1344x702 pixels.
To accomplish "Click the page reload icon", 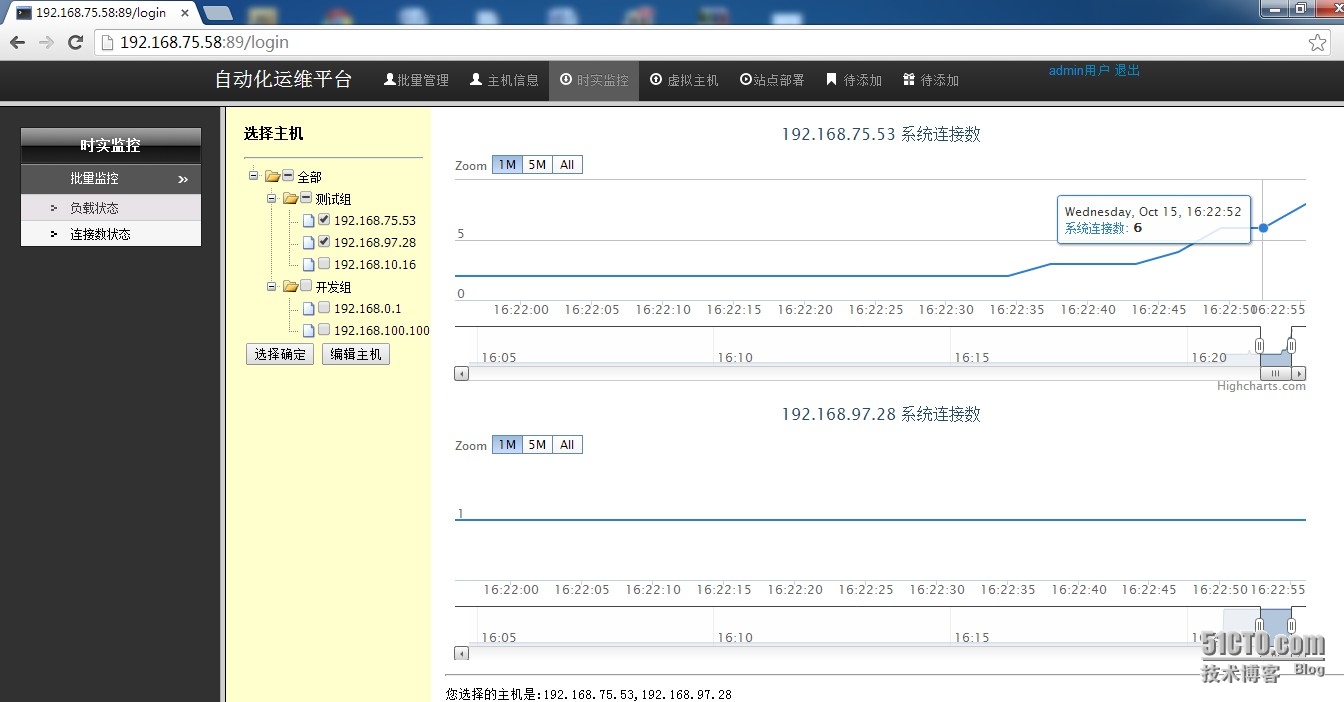I will [x=75, y=42].
